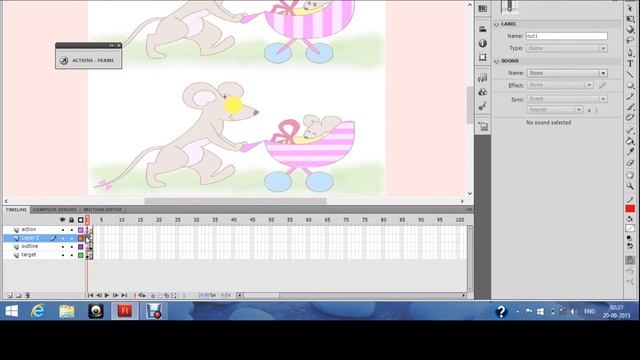Viewport: 640px width, 360px height.
Task: Toggle Show All Layers as Outlines icon
Action: pos(80,220)
